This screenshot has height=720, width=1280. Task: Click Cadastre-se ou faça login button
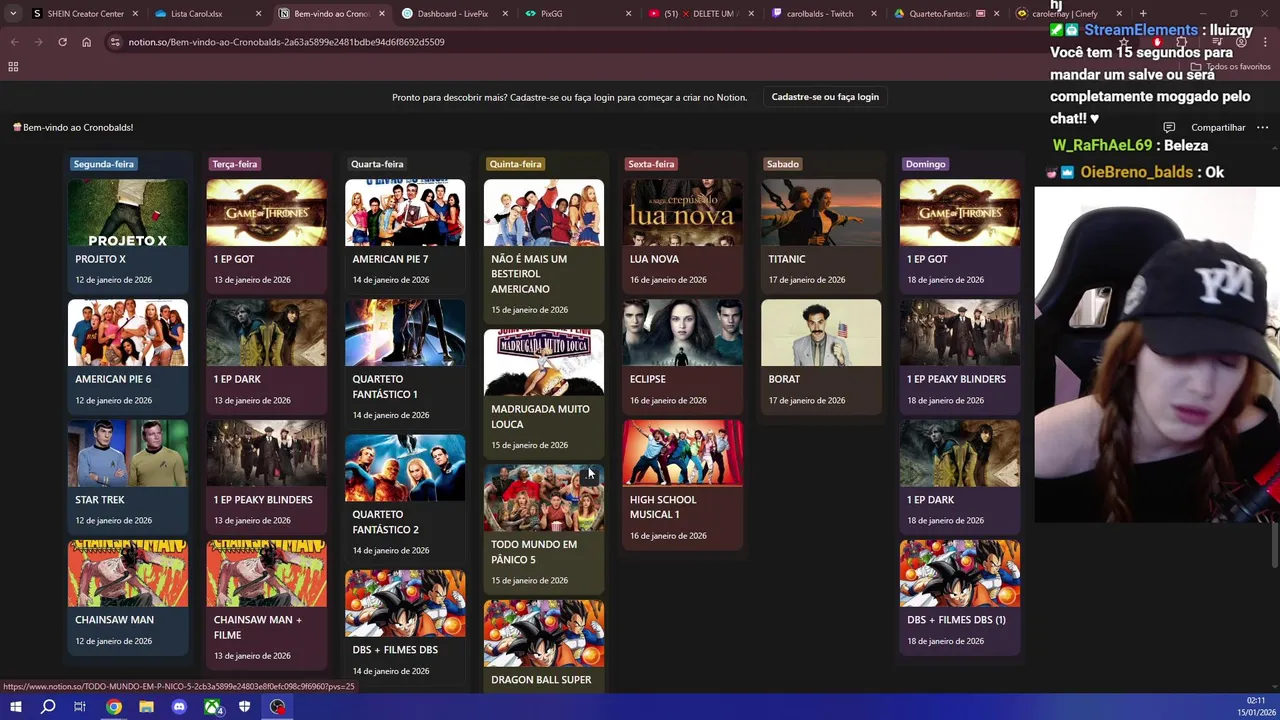click(x=825, y=97)
